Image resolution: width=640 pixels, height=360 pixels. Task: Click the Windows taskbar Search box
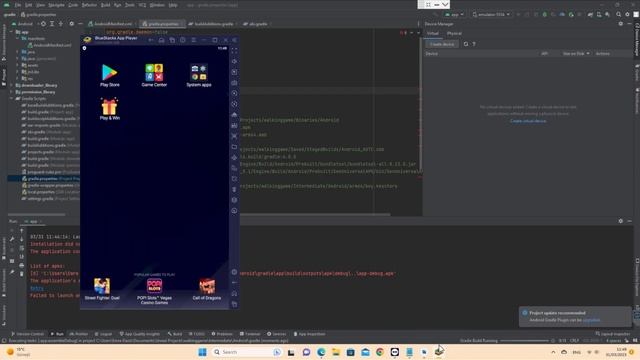[x=246, y=352]
